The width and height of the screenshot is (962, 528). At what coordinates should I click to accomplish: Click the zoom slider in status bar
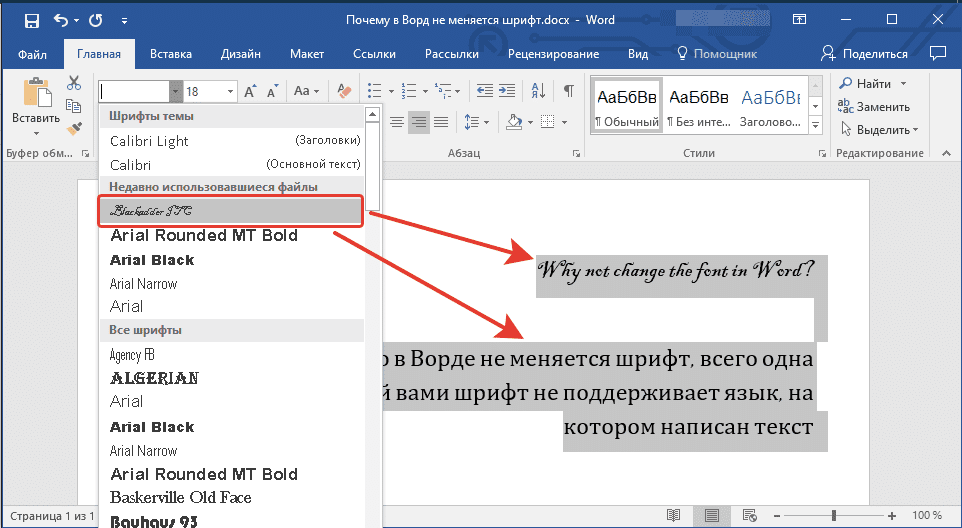click(x=834, y=515)
